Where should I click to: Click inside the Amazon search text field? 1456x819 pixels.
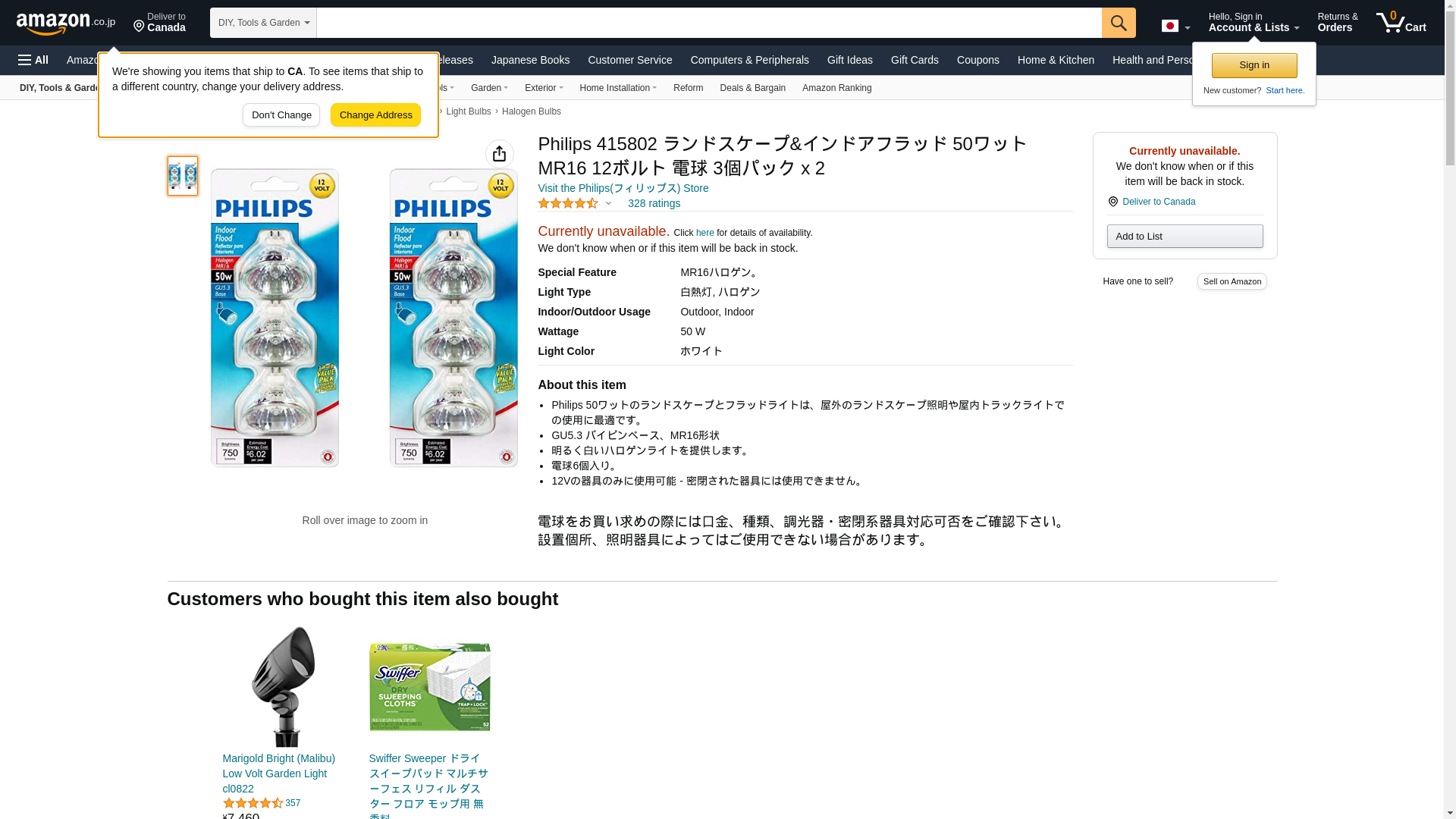tap(709, 23)
